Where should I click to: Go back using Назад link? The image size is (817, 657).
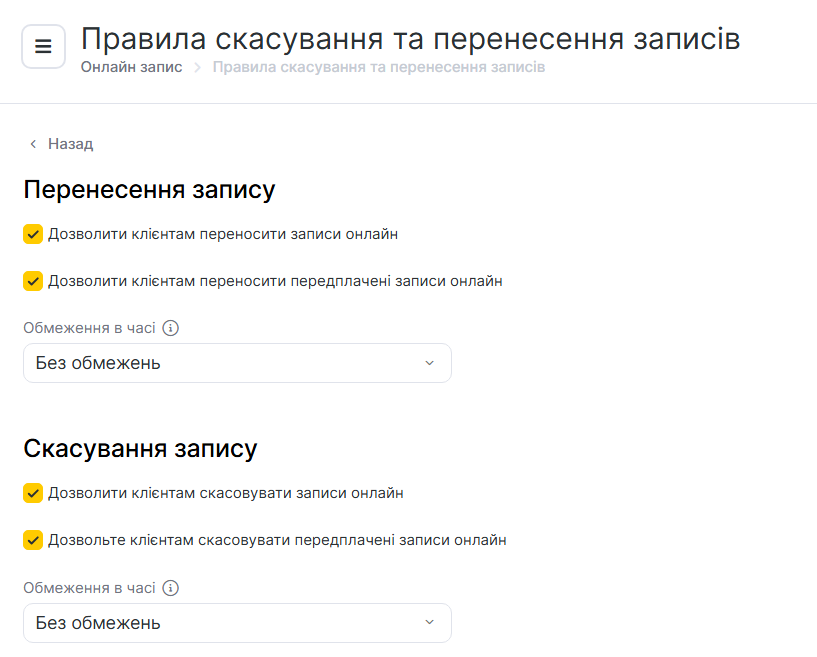pos(70,144)
